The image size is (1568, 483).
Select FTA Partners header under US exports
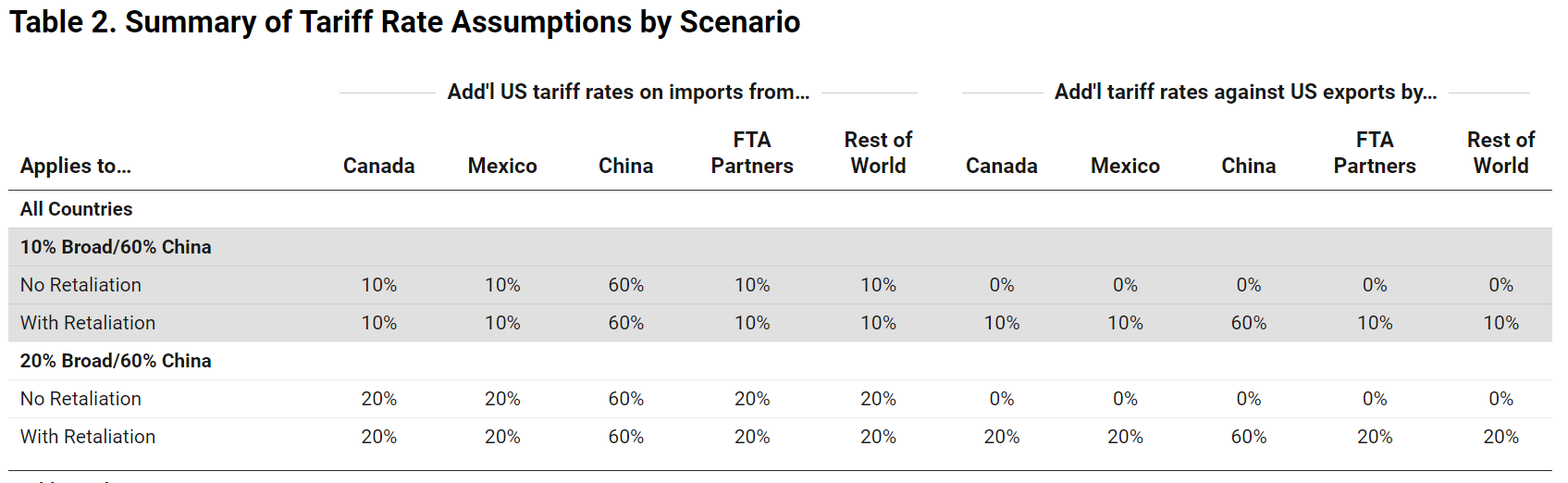pos(1374,153)
